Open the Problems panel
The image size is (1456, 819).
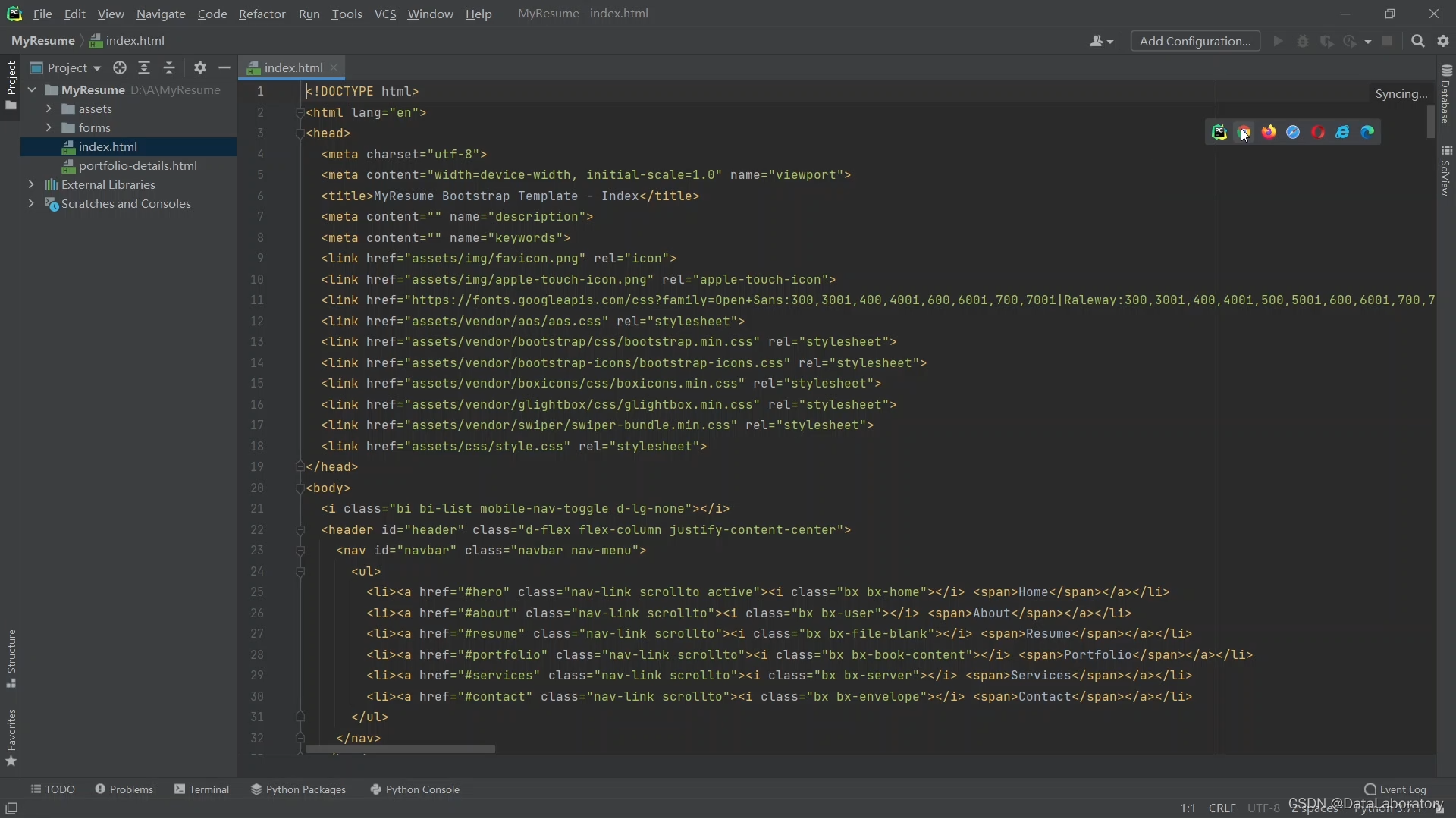click(124, 789)
